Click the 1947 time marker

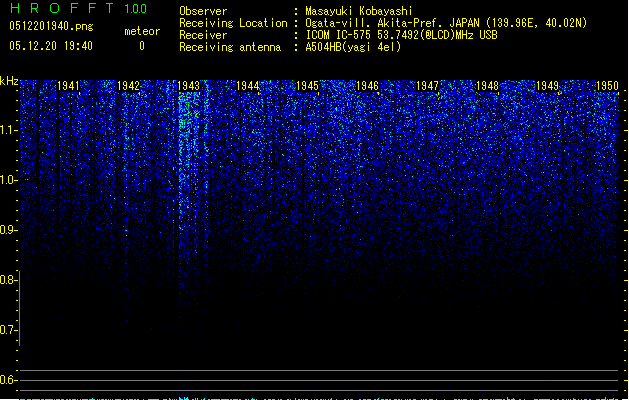pyautogui.click(x=428, y=86)
